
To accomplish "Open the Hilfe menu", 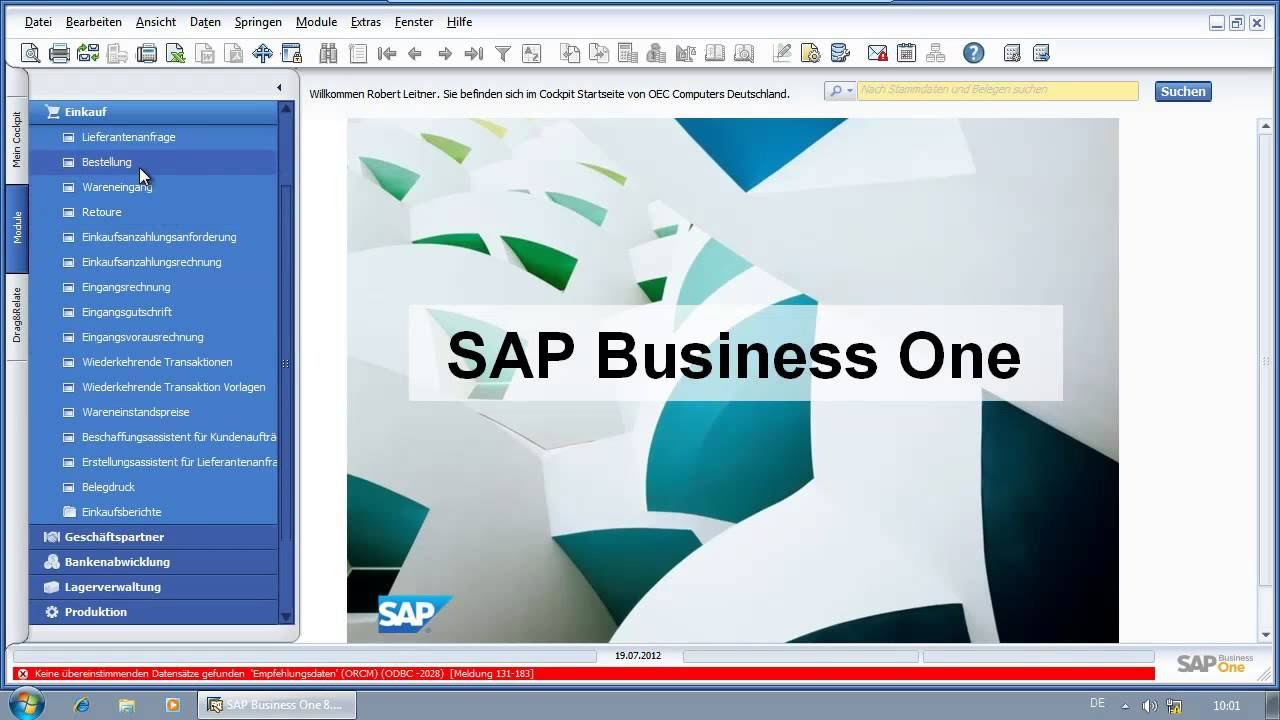I will click(459, 22).
